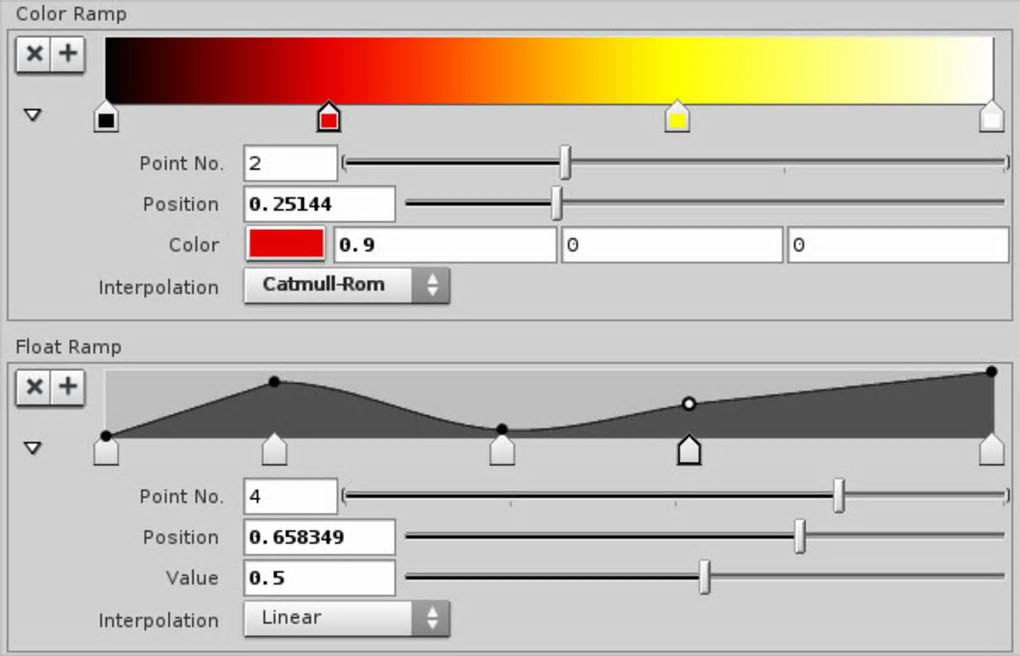Open Float Ramp Interpolation dropdown Linear

347,618
